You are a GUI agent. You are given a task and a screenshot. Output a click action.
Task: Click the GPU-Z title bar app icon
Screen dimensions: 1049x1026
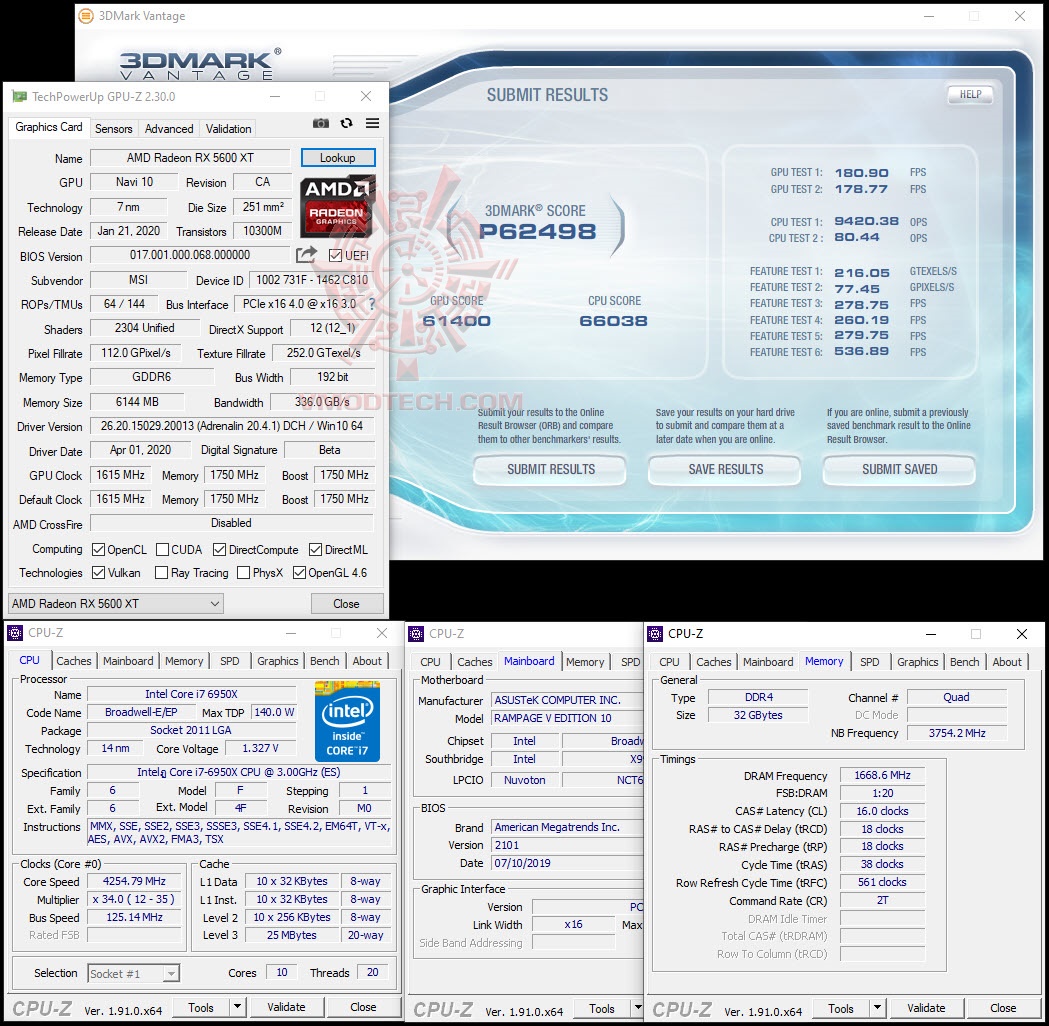[20, 96]
